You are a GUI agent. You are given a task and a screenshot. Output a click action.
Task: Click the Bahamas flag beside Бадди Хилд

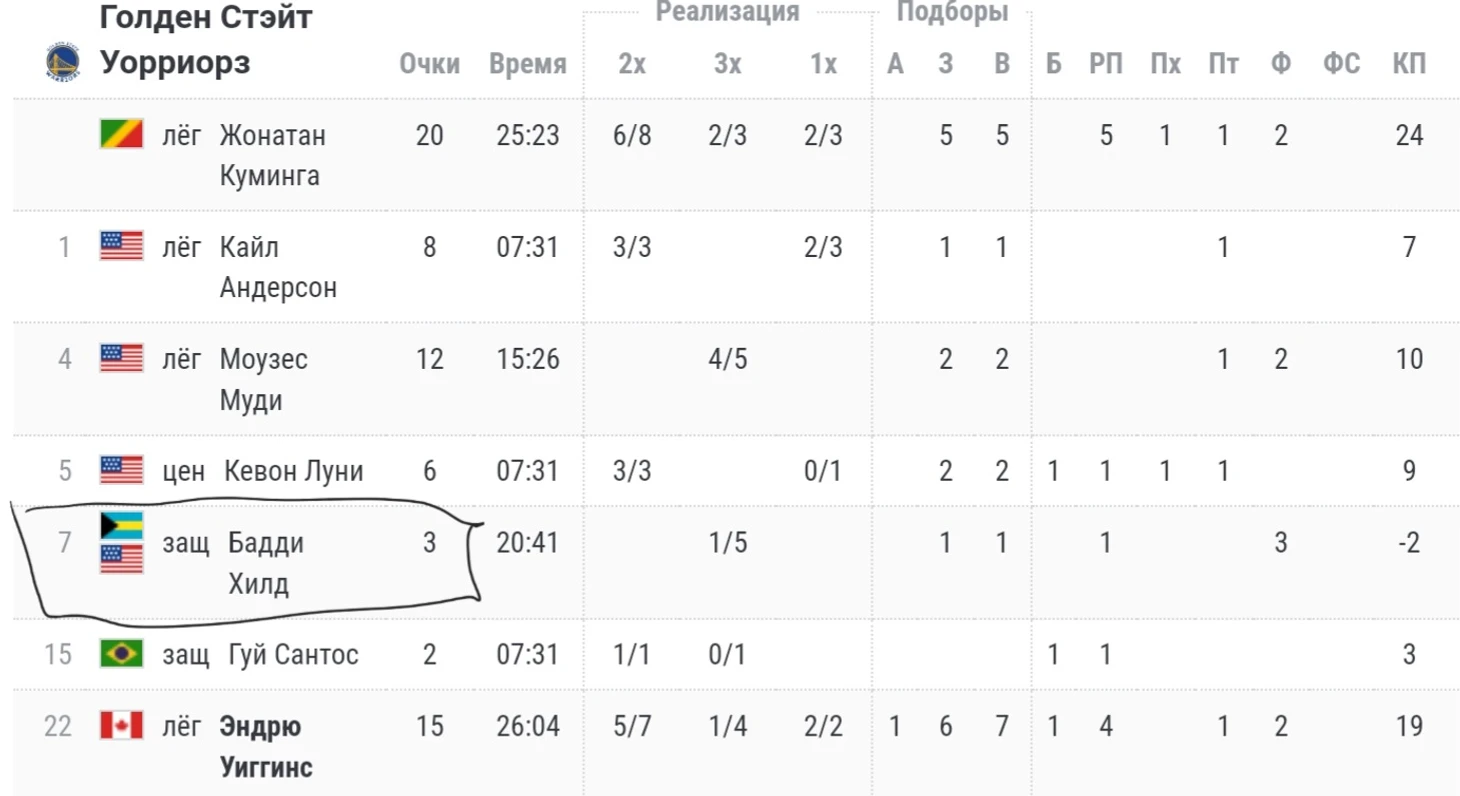(x=122, y=526)
